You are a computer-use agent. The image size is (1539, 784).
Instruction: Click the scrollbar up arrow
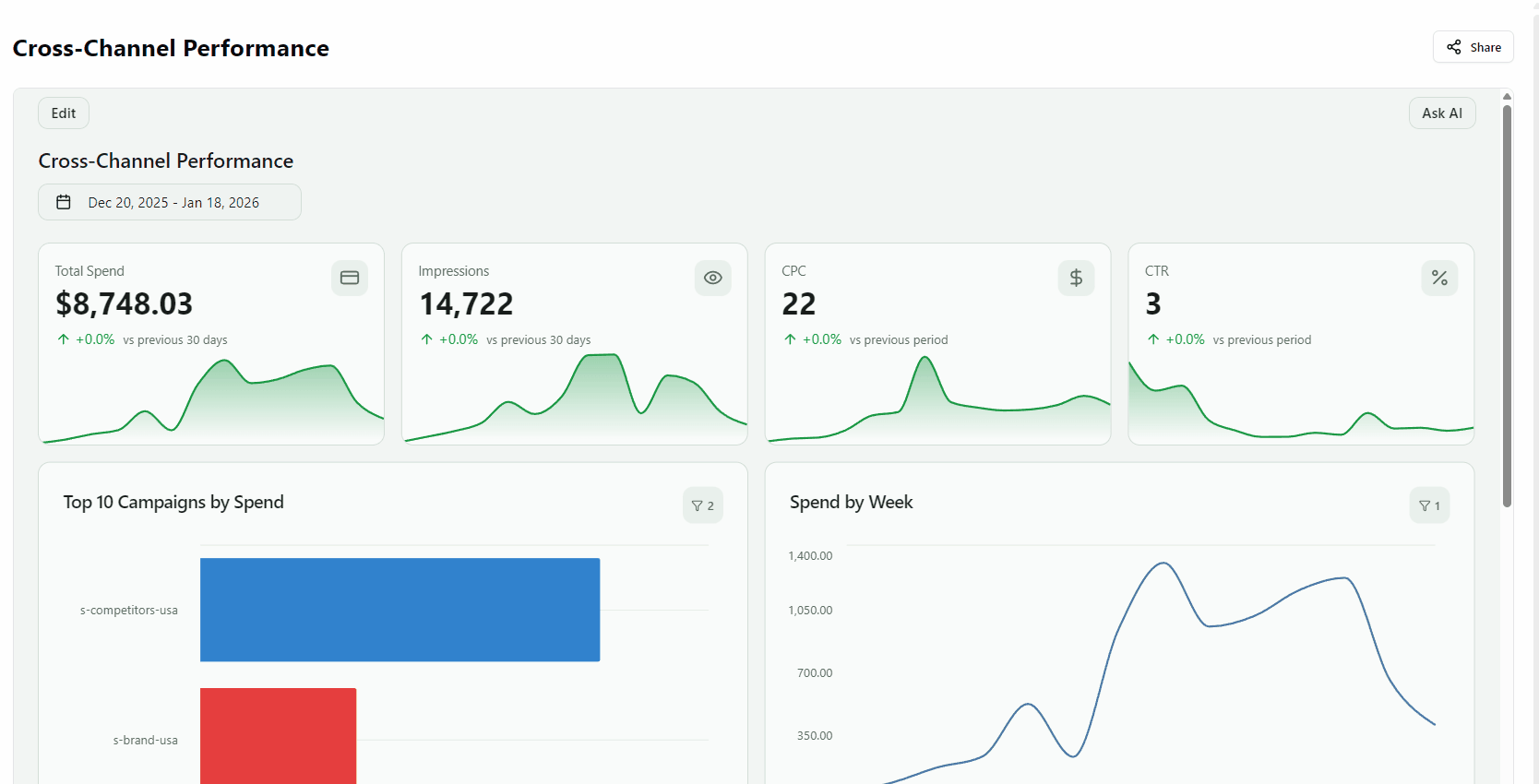[1507, 96]
